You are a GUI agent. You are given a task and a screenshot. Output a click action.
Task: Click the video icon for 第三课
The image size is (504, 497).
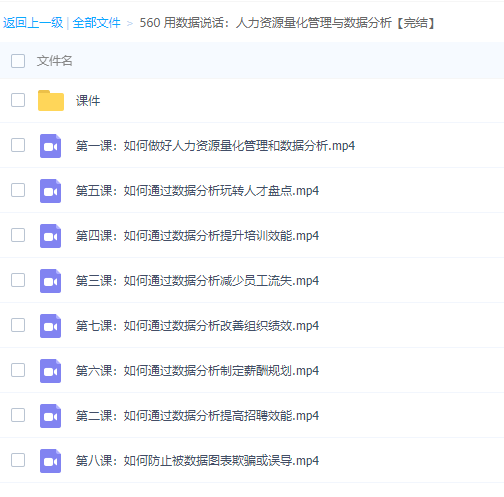tap(51, 281)
